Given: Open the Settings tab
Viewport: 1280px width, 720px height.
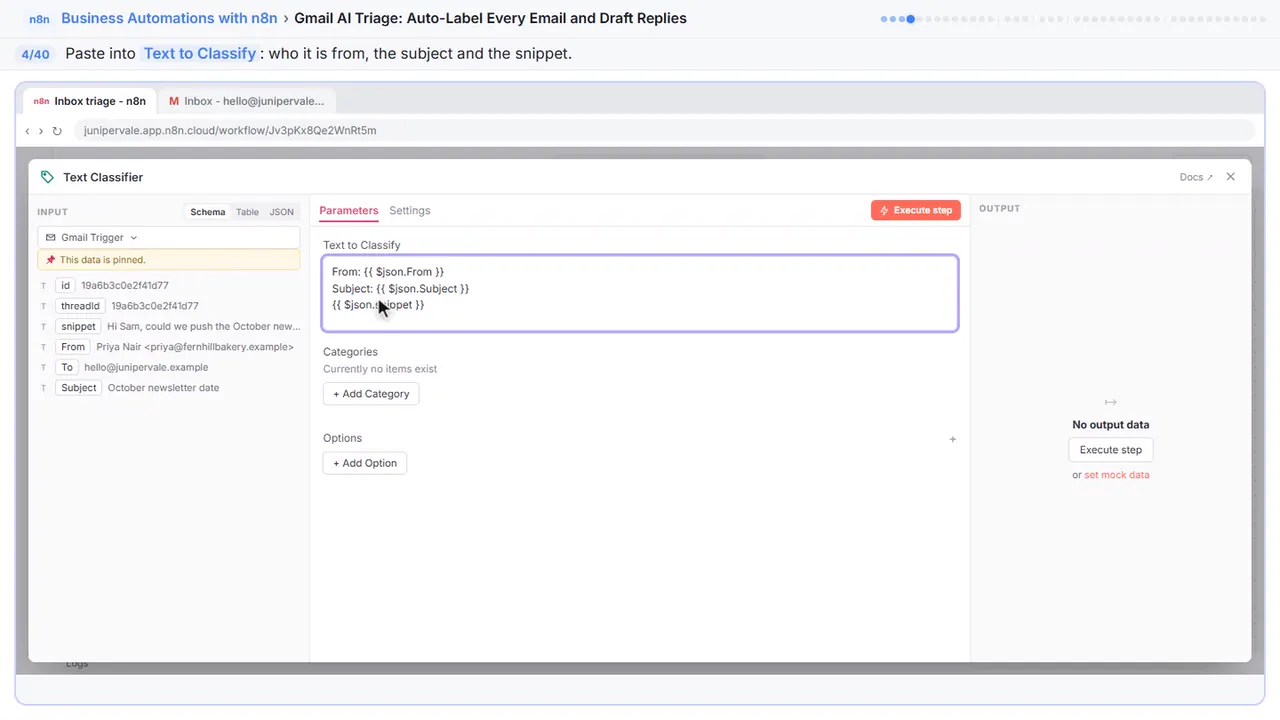Looking at the screenshot, I should pyautogui.click(x=410, y=211).
